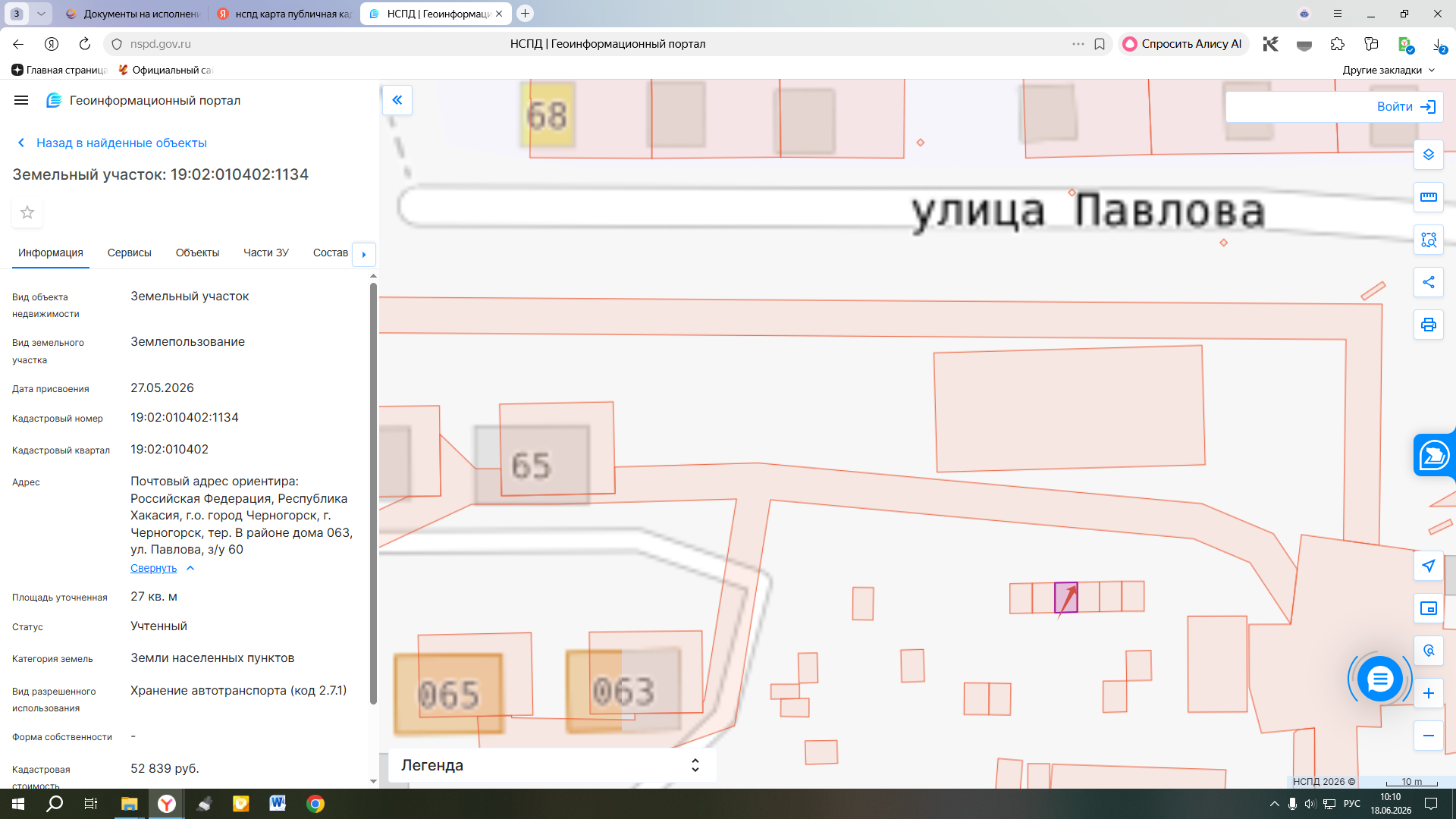Go back via Назад в найденные объекты

point(112,143)
